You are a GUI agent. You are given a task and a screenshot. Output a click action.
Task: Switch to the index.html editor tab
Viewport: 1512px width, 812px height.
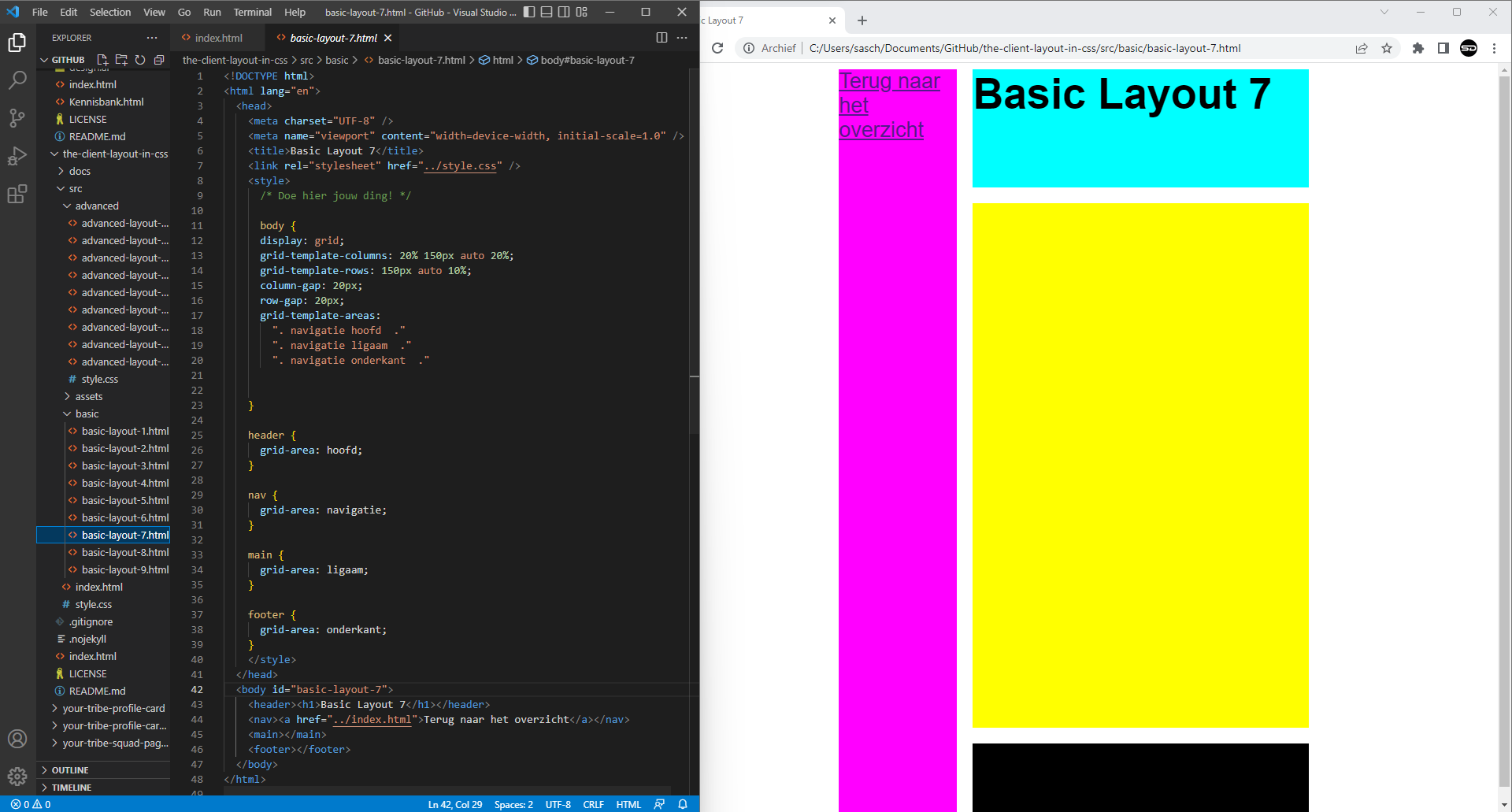[x=218, y=38]
